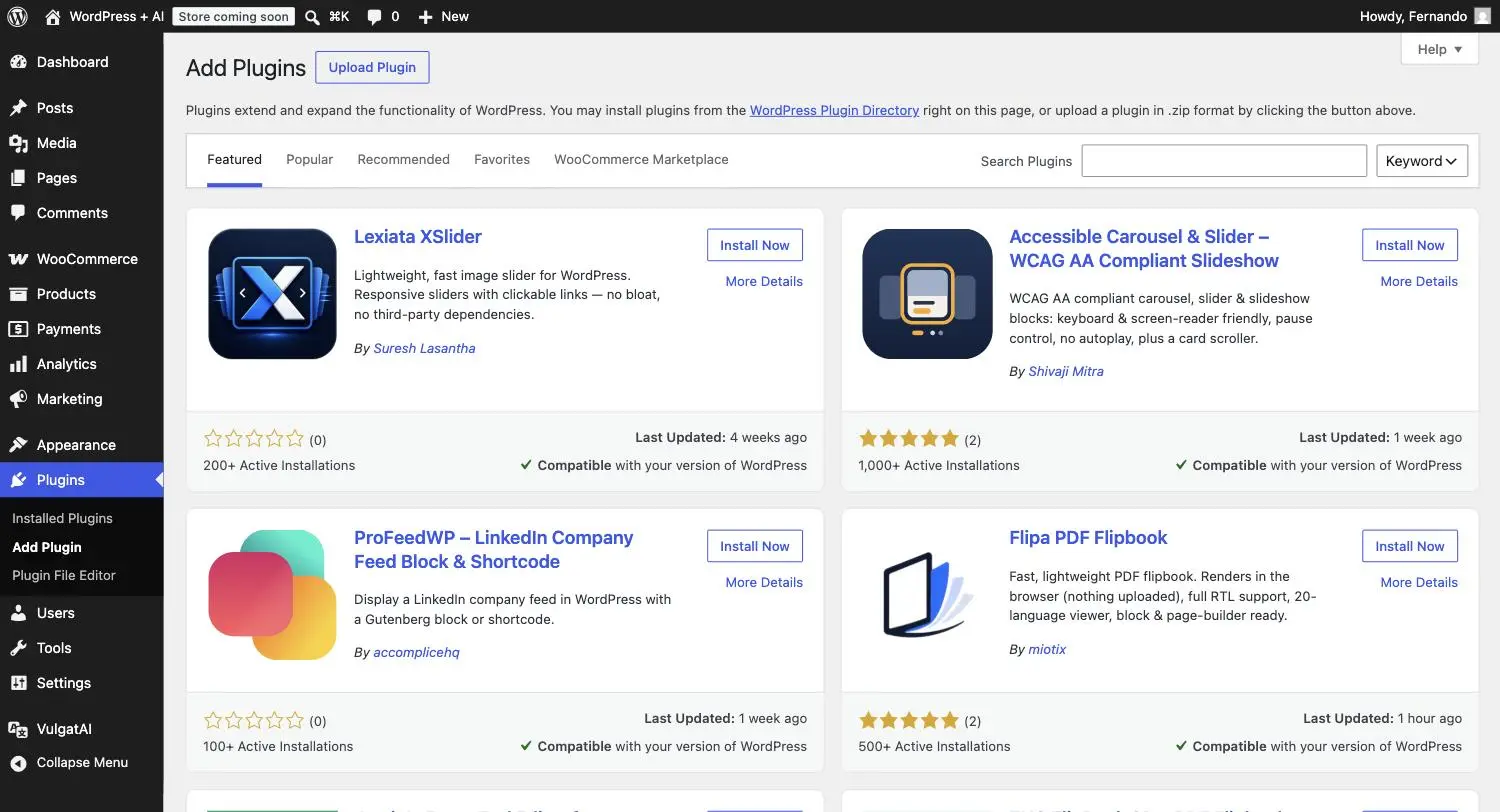The image size is (1500, 812).
Task: Open the Users menu item
Action: (x=81, y=613)
